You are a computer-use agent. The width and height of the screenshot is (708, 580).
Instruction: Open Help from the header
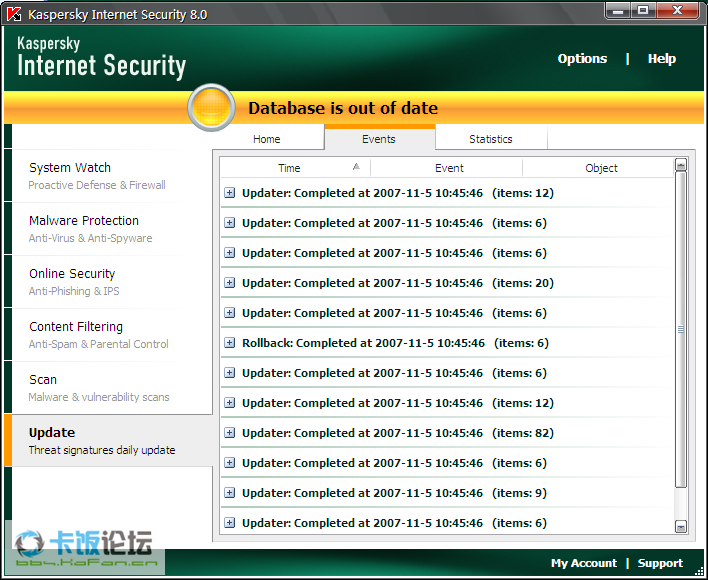coord(662,59)
